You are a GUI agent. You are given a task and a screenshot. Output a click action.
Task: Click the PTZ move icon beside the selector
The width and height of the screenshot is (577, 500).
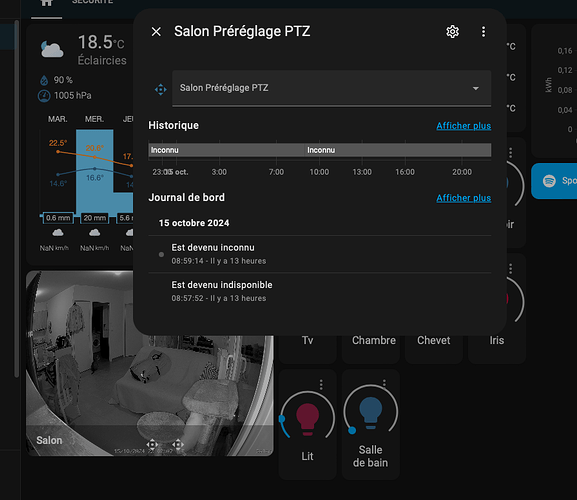click(160, 89)
